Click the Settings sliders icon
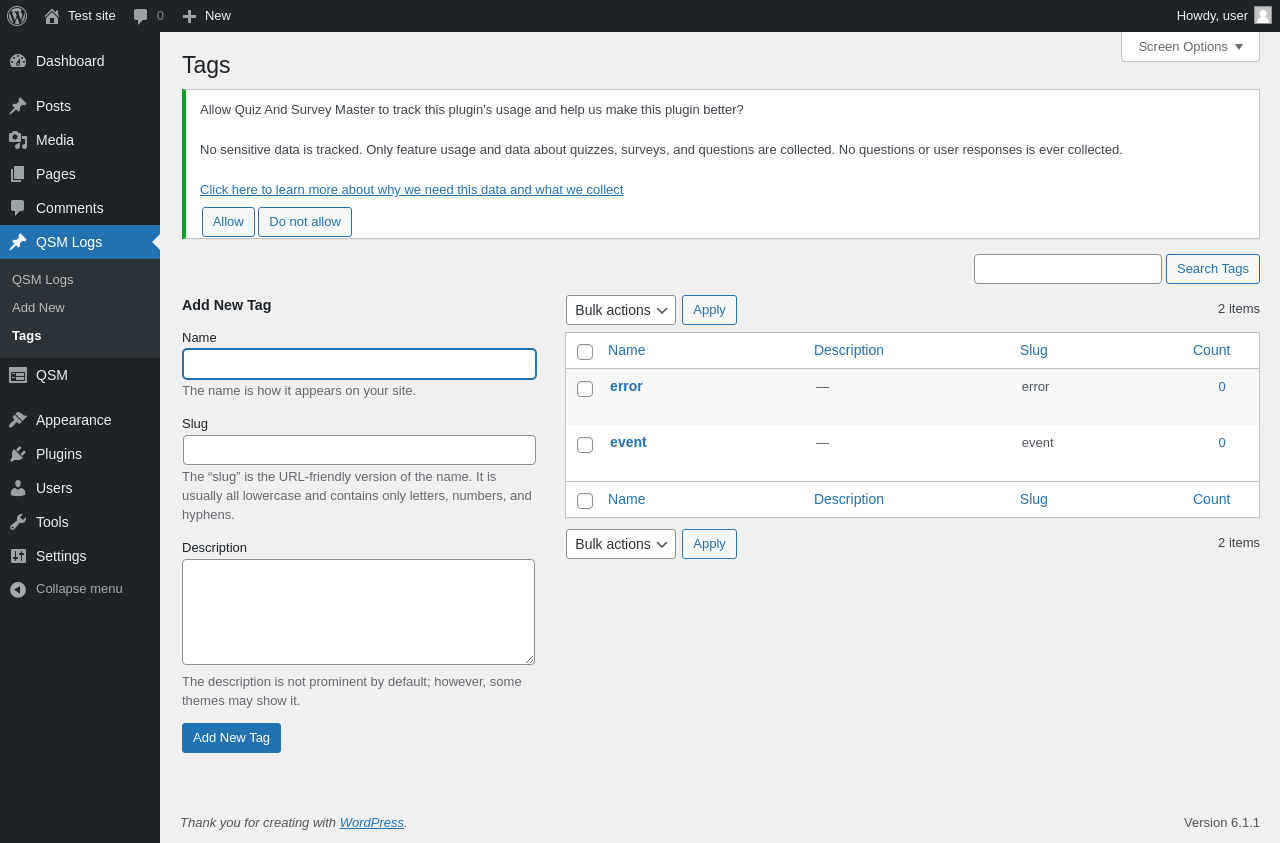1280x843 pixels. click(x=18, y=556)
